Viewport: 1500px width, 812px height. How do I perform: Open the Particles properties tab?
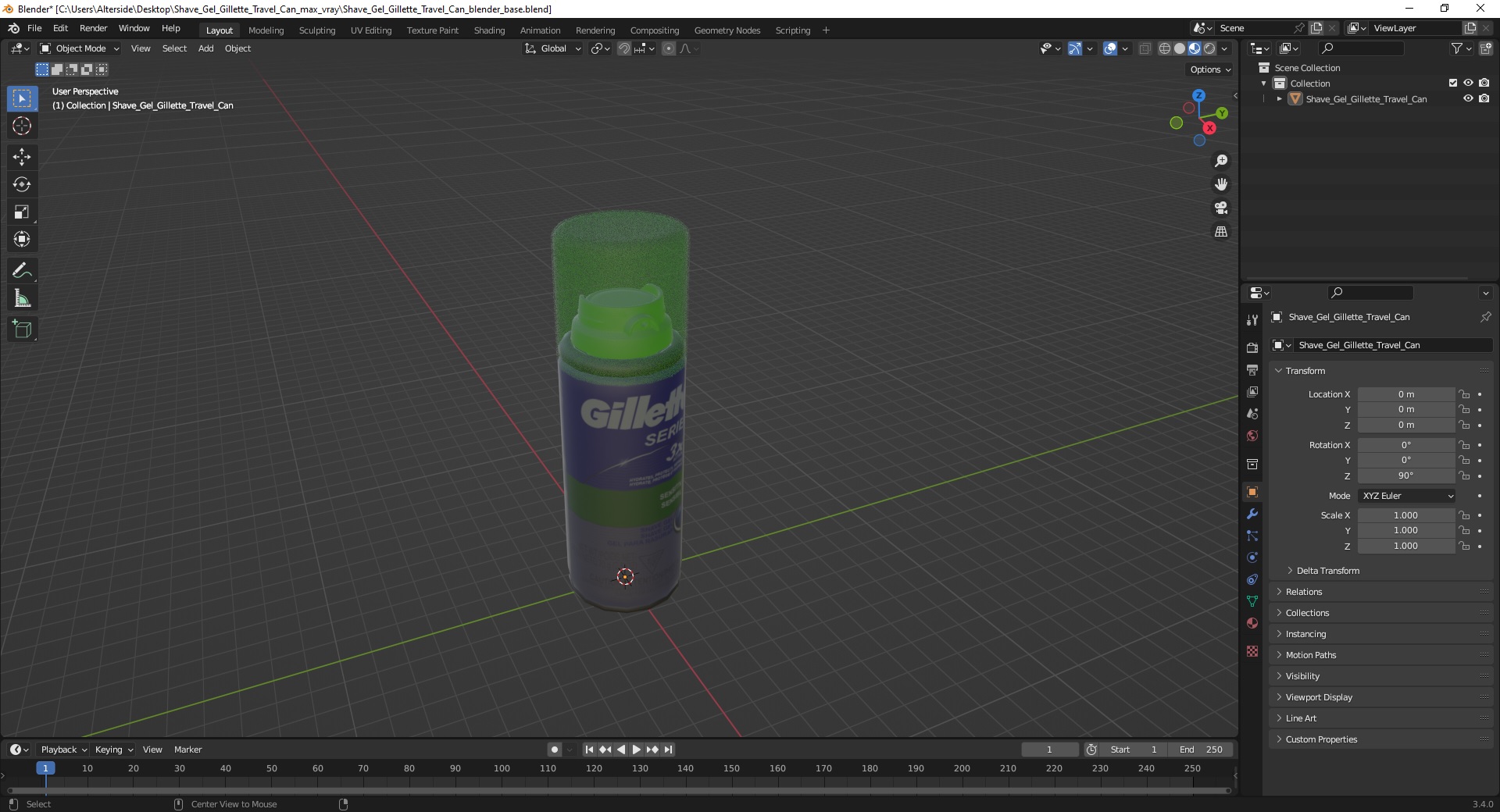(x=1252, y=536)
